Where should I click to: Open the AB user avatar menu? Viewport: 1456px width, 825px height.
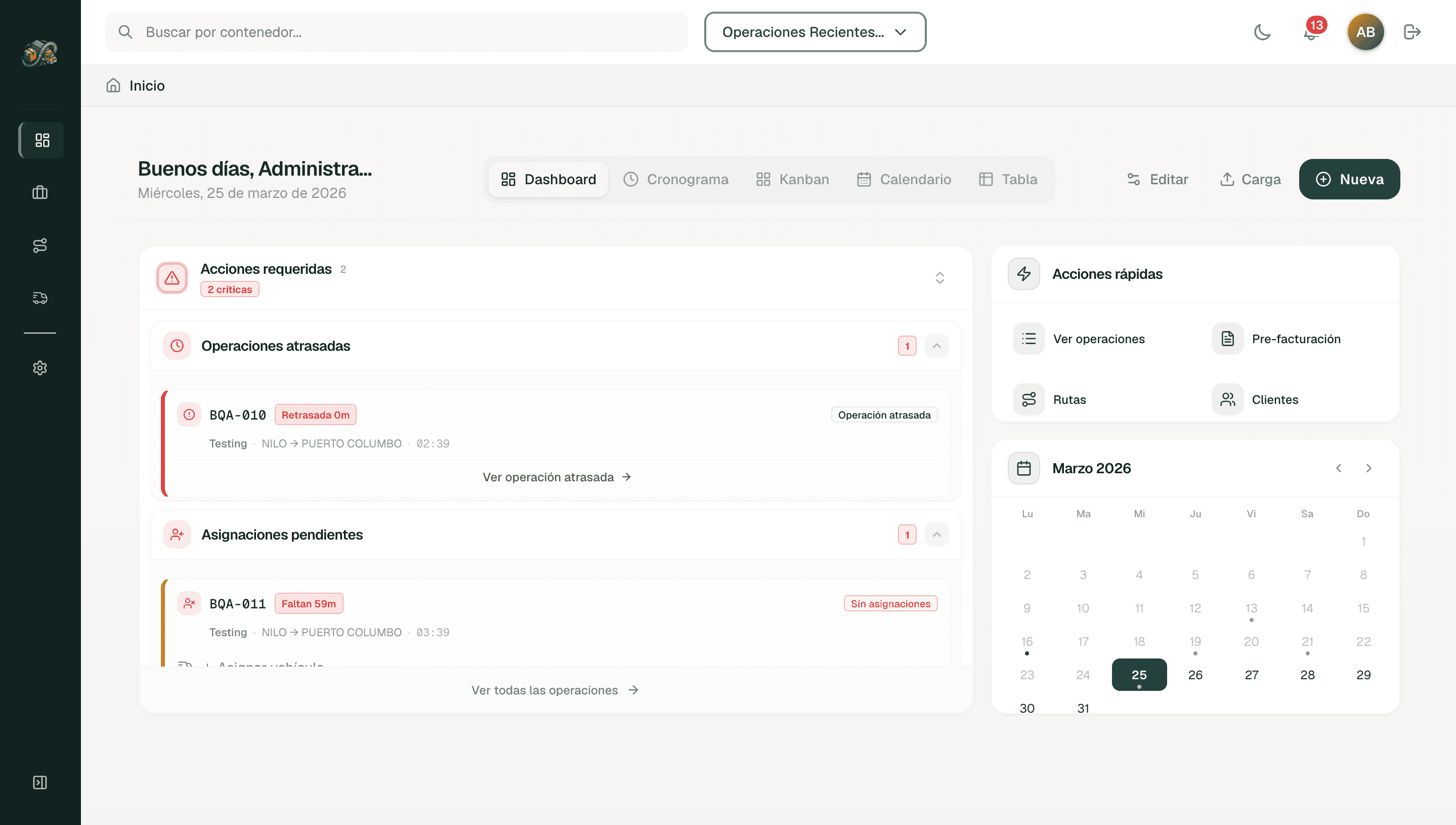point(1365,32)
